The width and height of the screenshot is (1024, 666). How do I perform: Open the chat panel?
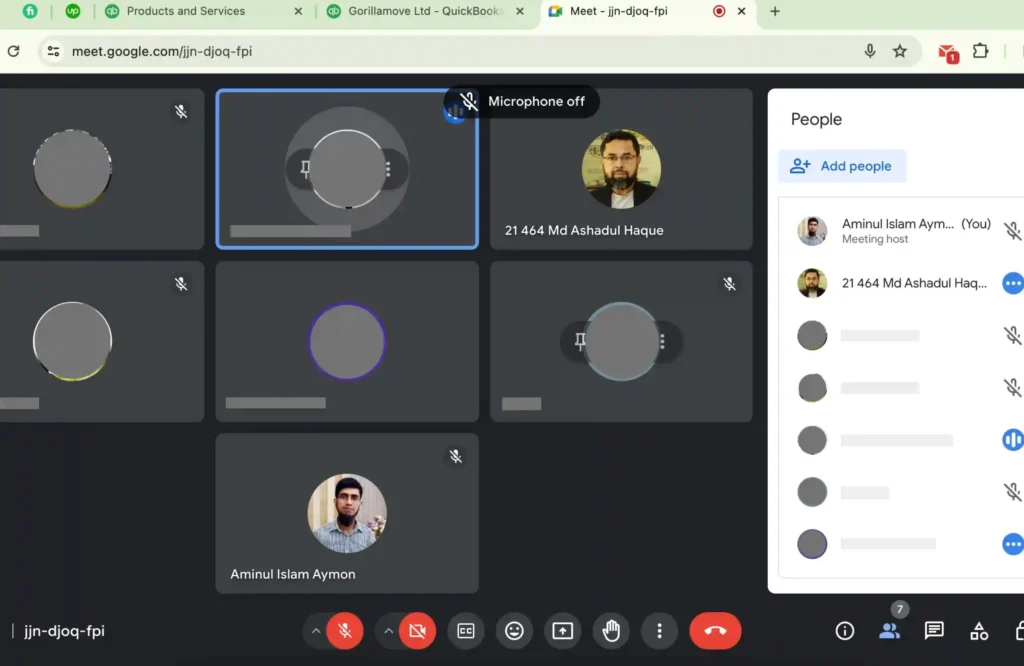(934, 631)
